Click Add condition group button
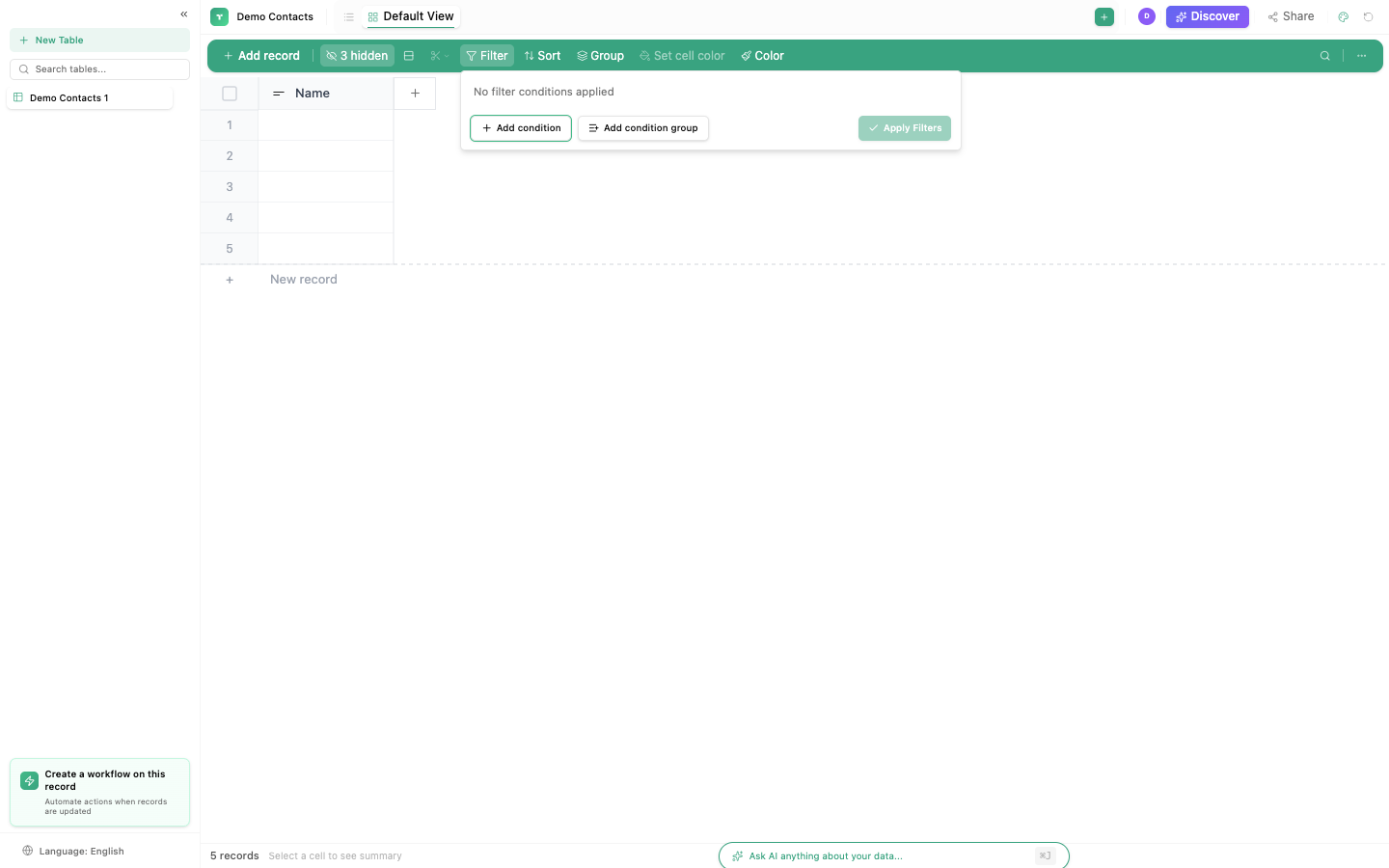The height and width of the screenshot is (868, 1389). (643, 128)
